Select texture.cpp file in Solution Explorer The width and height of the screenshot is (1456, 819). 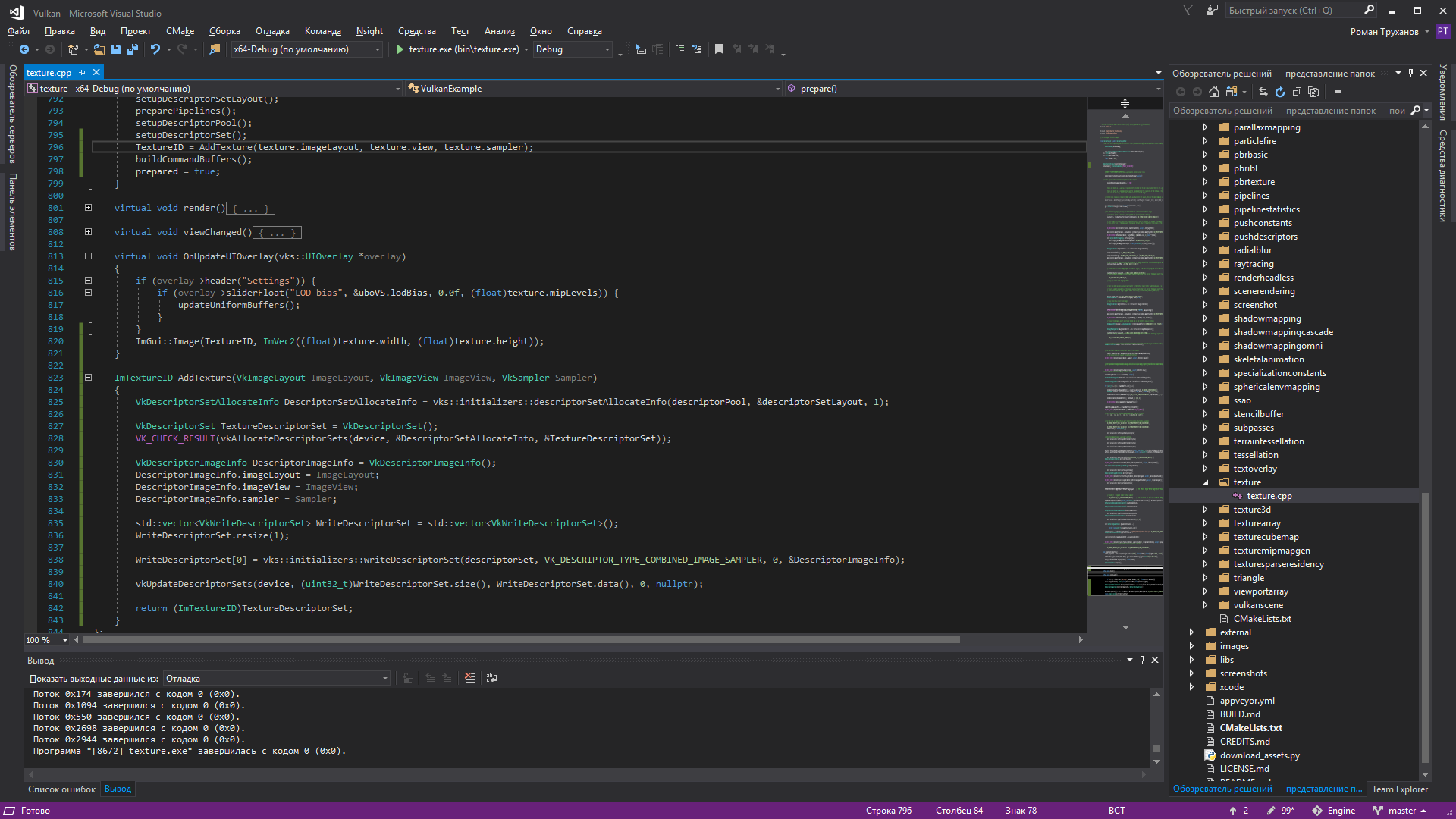[x=1269, y=496]
